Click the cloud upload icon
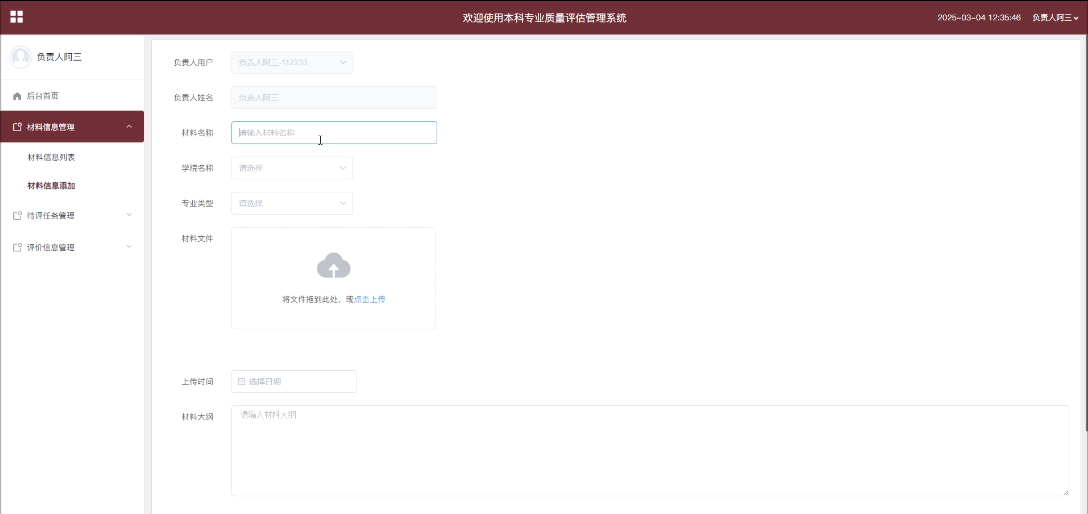The height and width of the screenshot is (514, 1088). click(334, 266)
